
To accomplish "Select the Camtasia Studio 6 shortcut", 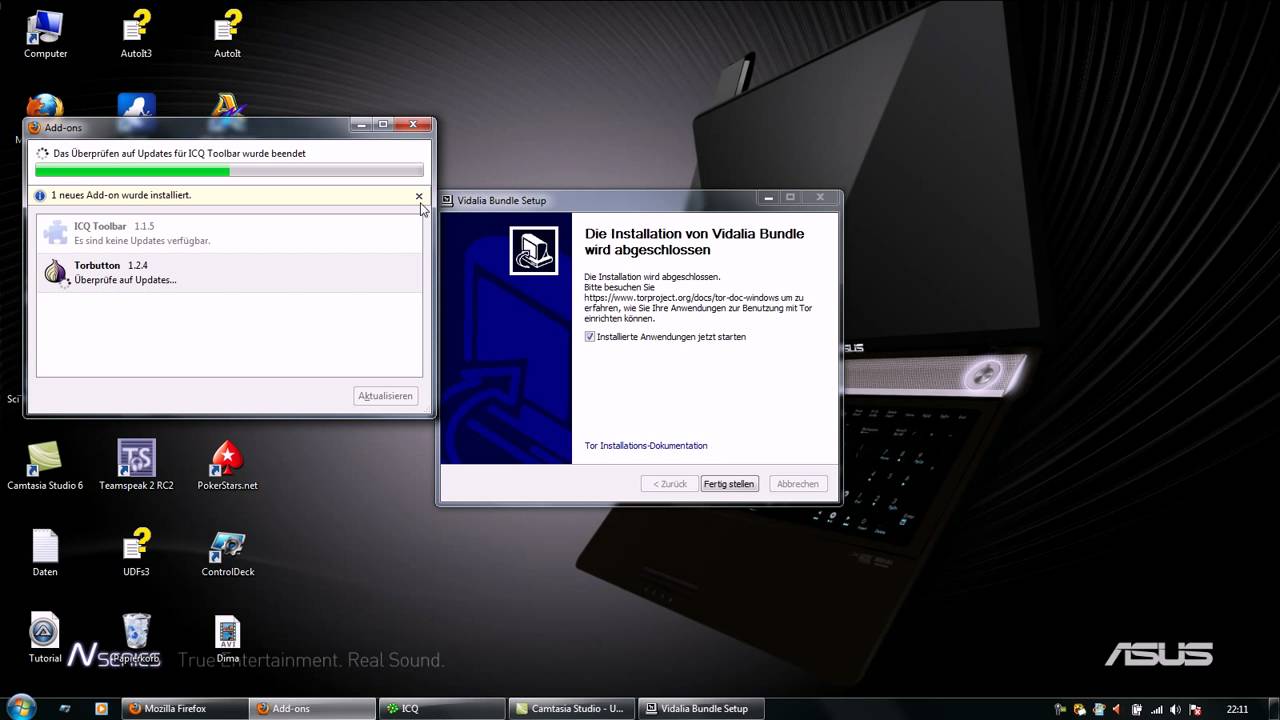I will [x=45, y=465].
